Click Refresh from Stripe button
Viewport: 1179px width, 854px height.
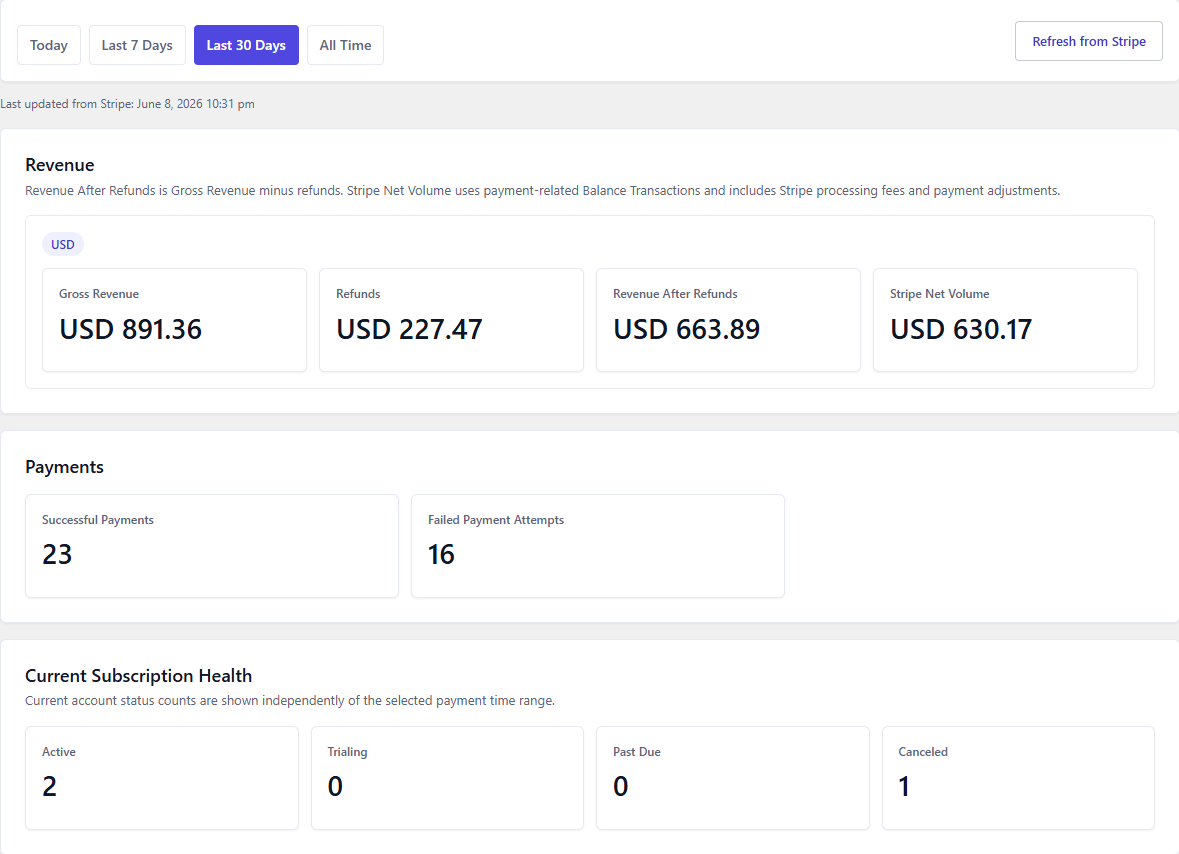[x=1088, y=41]
